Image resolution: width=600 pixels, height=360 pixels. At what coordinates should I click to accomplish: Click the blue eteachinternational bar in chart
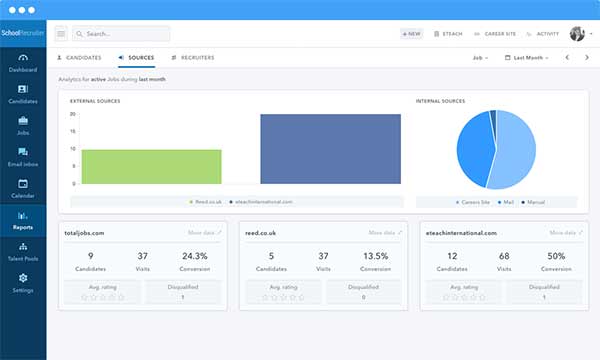coord(331,149)
